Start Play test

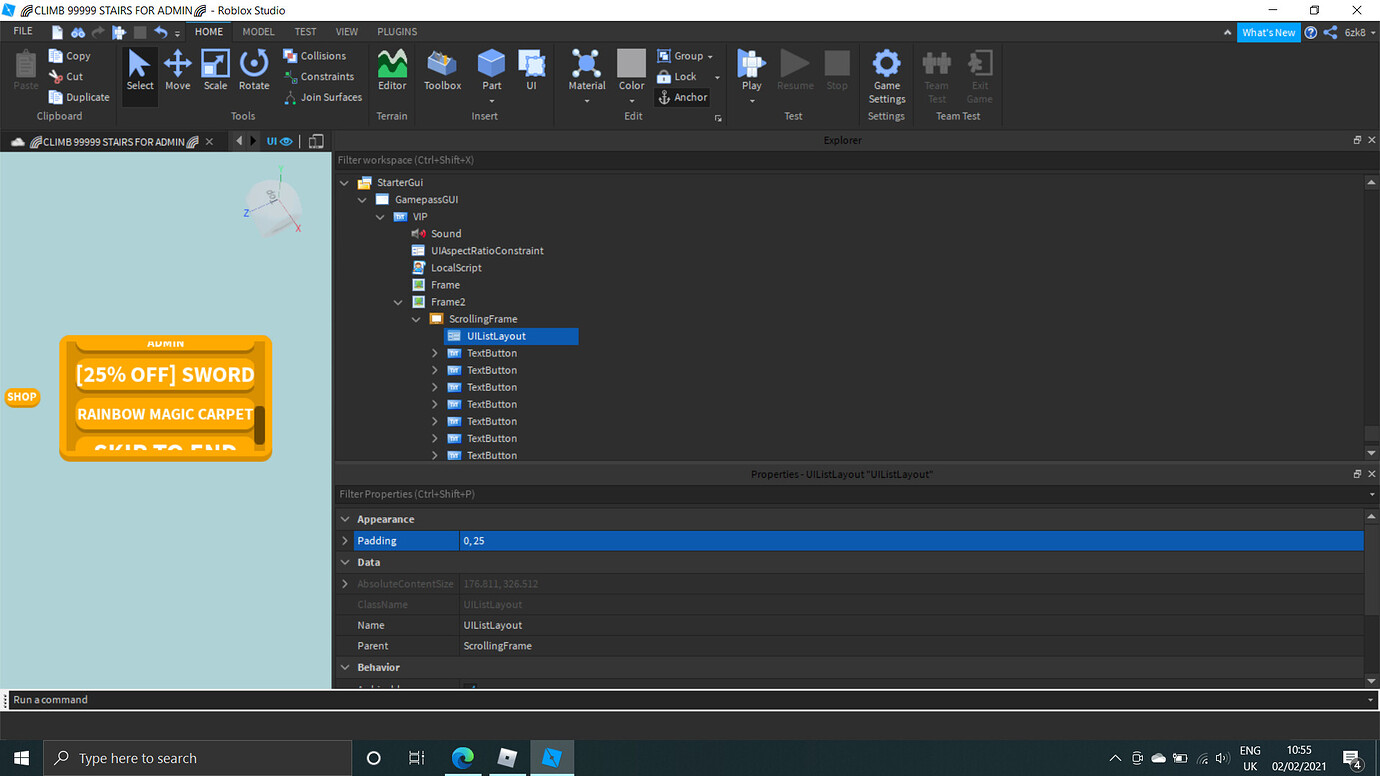click(x=751, y=70)
